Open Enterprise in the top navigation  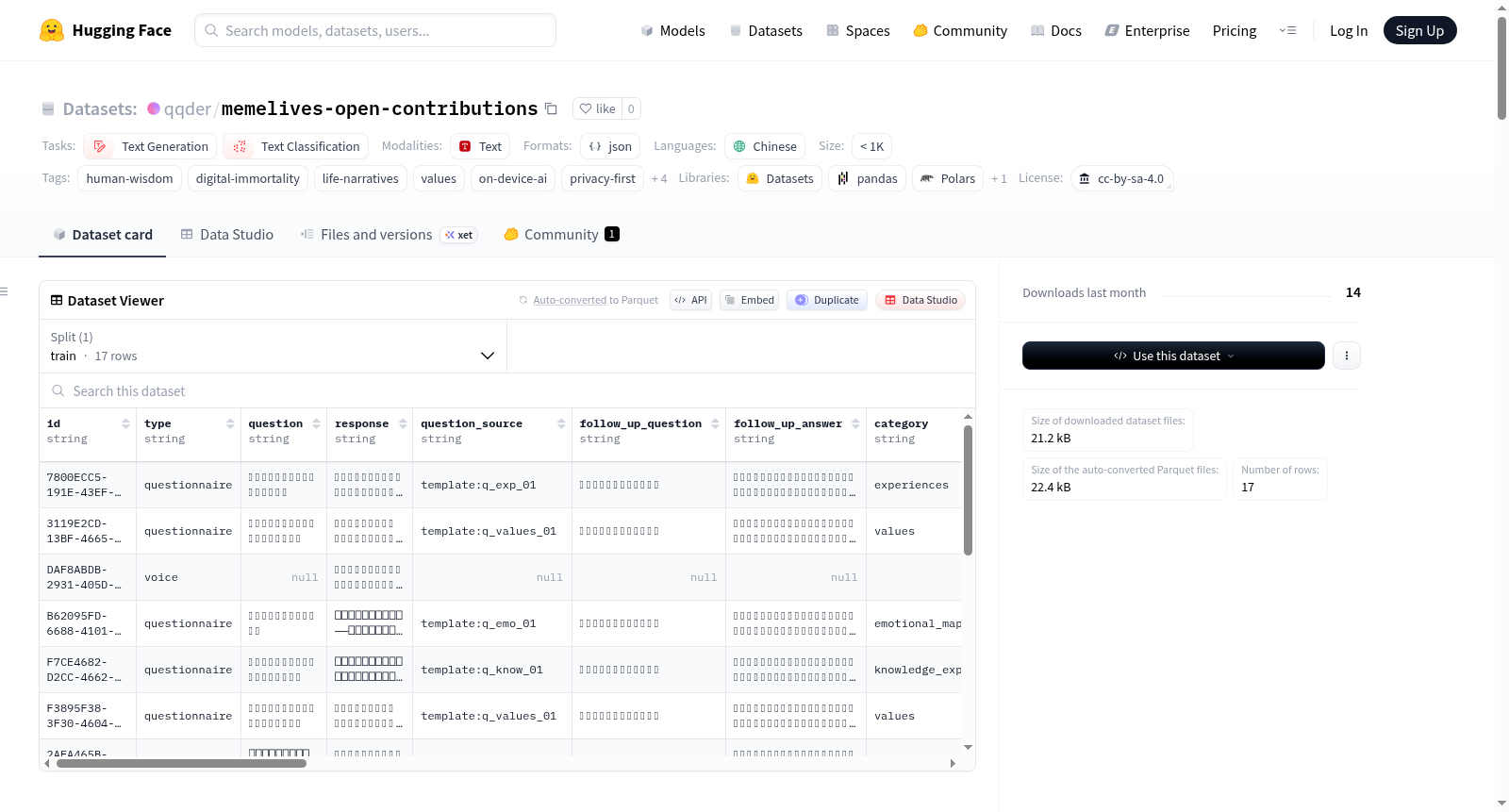click(1147, 30)
